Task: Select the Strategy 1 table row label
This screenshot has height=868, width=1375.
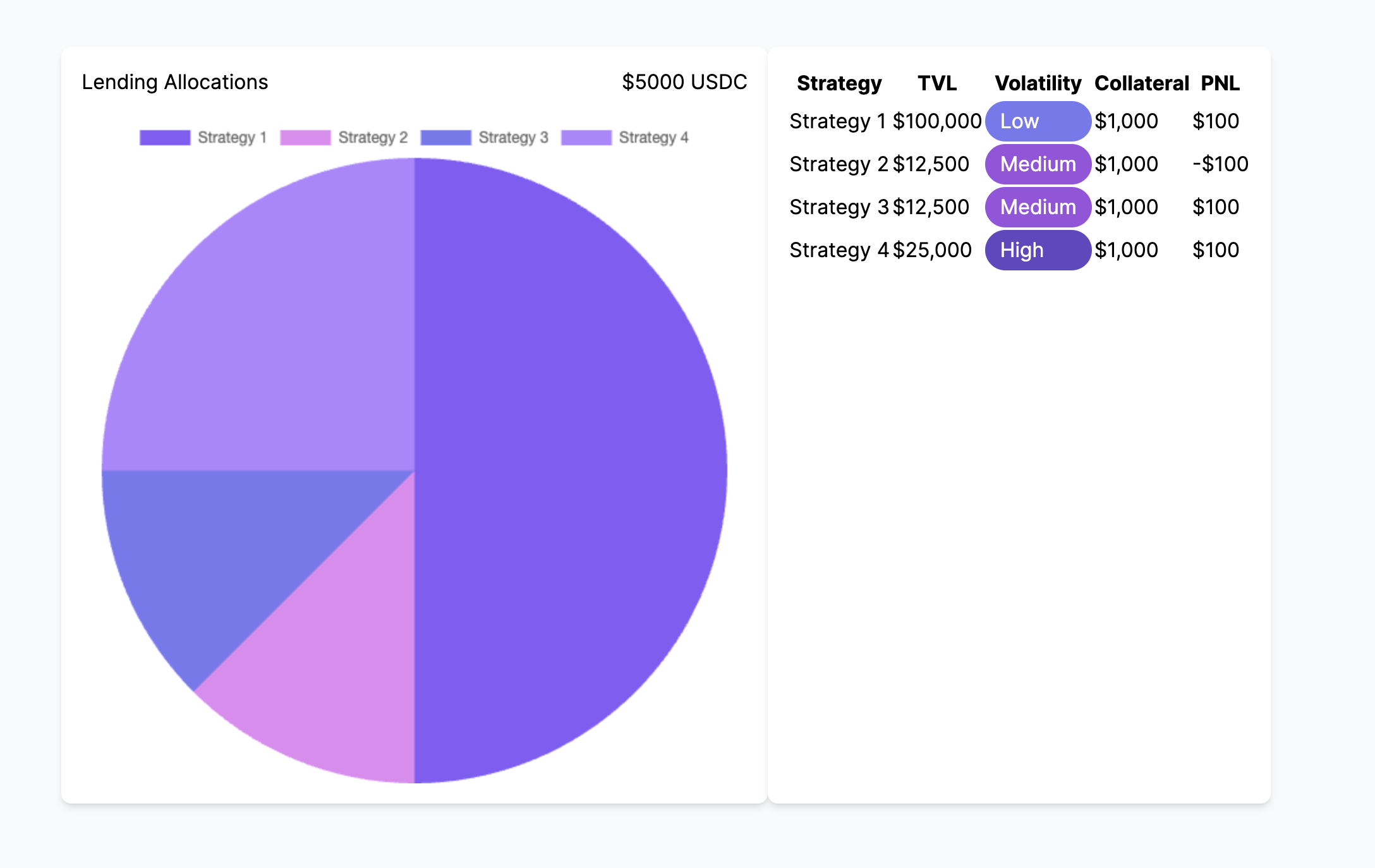Action: (x=837, y=121)
